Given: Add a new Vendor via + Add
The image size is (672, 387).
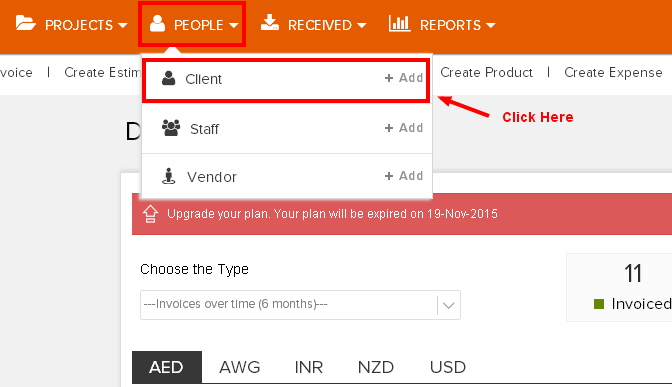Looking at the screenshot, I should (404, 176).
